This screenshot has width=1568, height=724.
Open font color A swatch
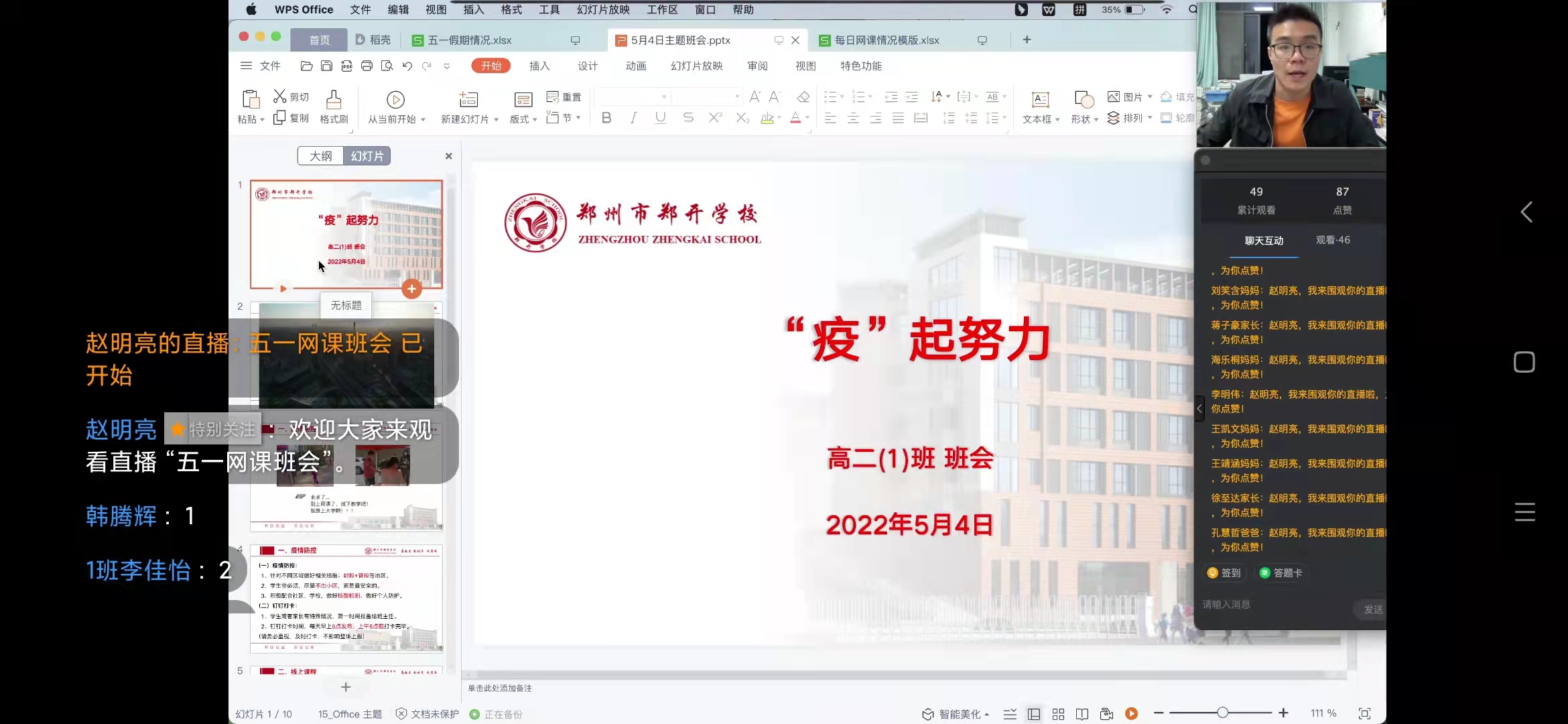795,118
